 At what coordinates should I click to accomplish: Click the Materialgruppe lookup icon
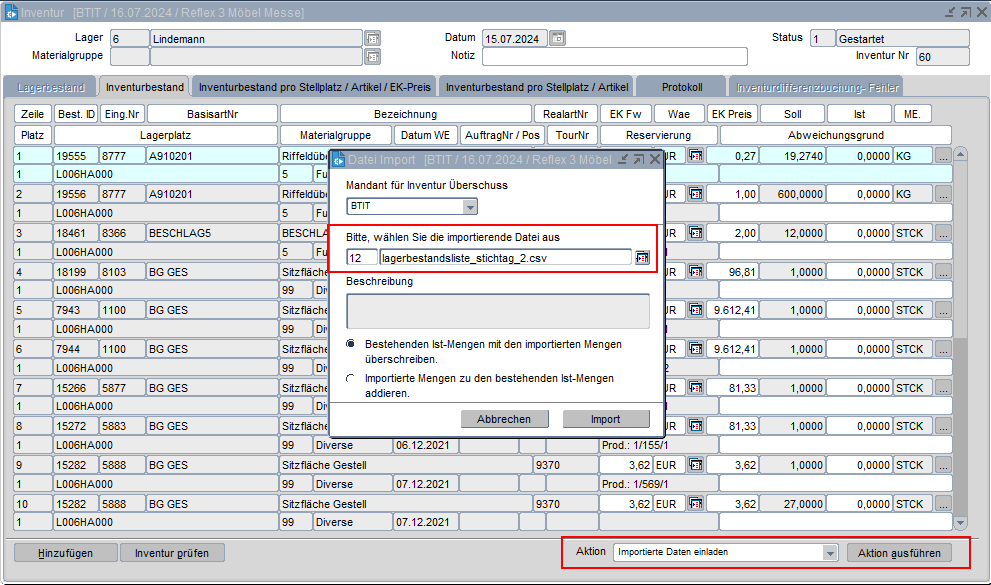tap(372, 56)
